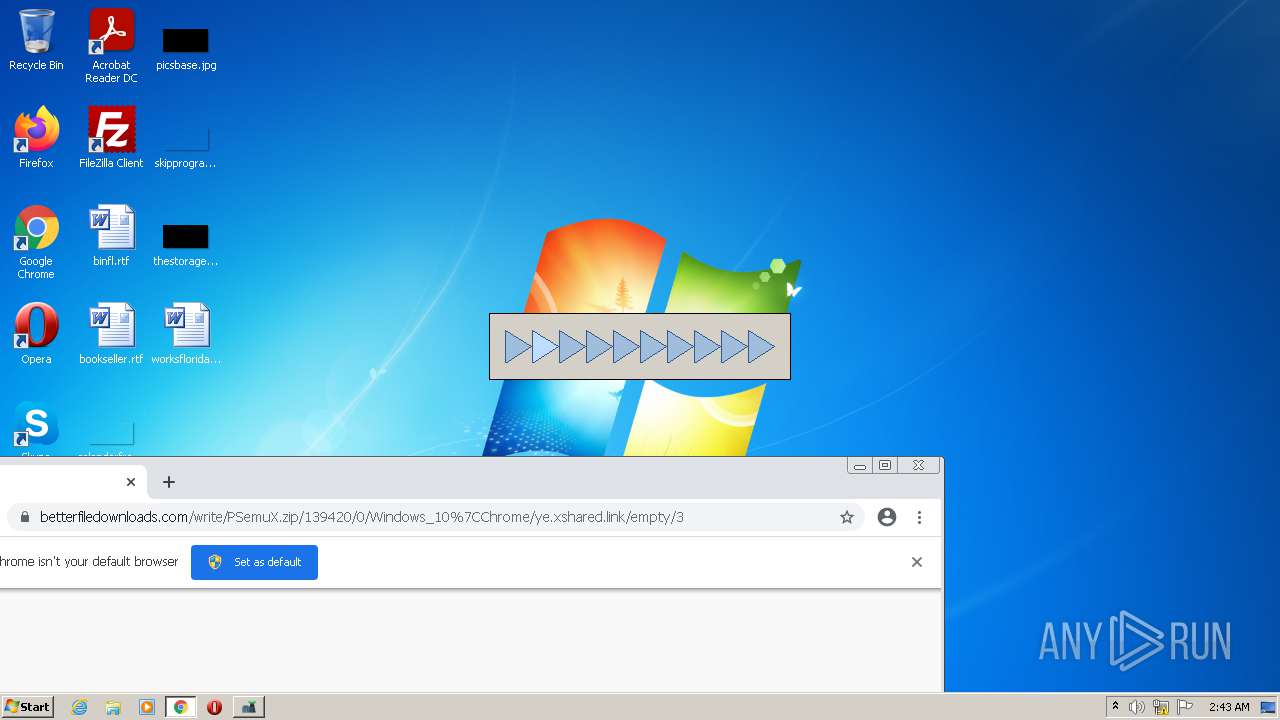This screenshot has height=720, width=1280.
Task: Maximize the Chrome window
Action: click(885, 466)
